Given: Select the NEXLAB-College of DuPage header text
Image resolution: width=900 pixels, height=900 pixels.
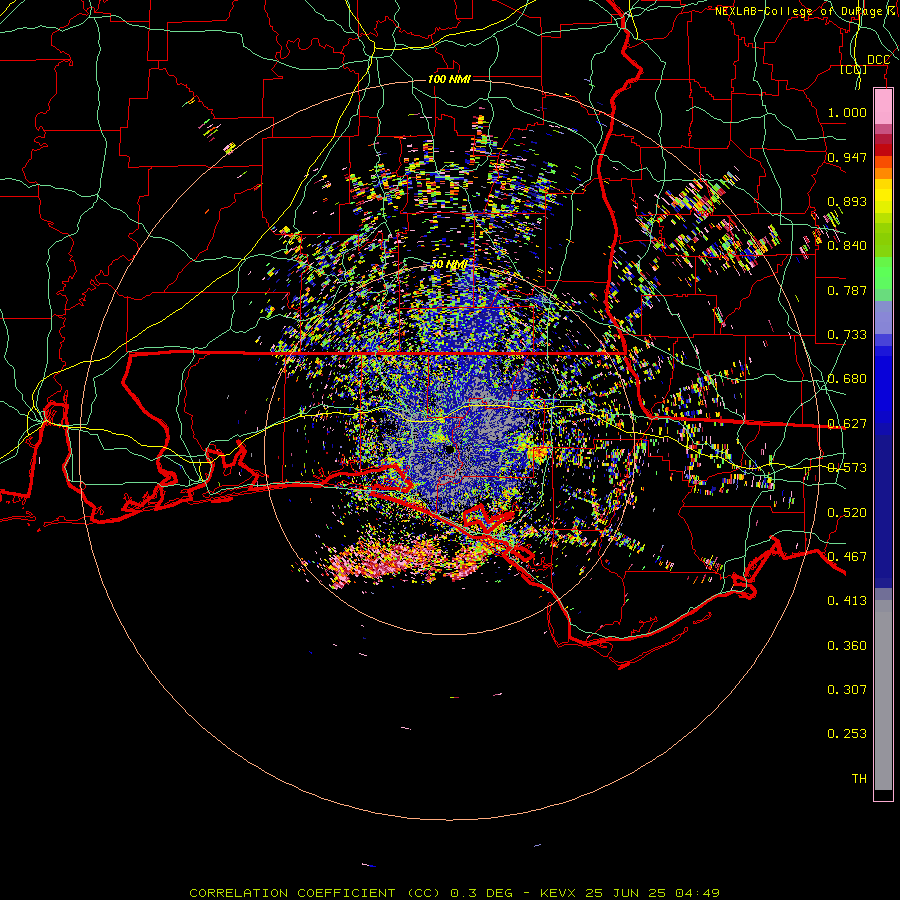Looking at the screenshot, I should (x=806, y=11).
